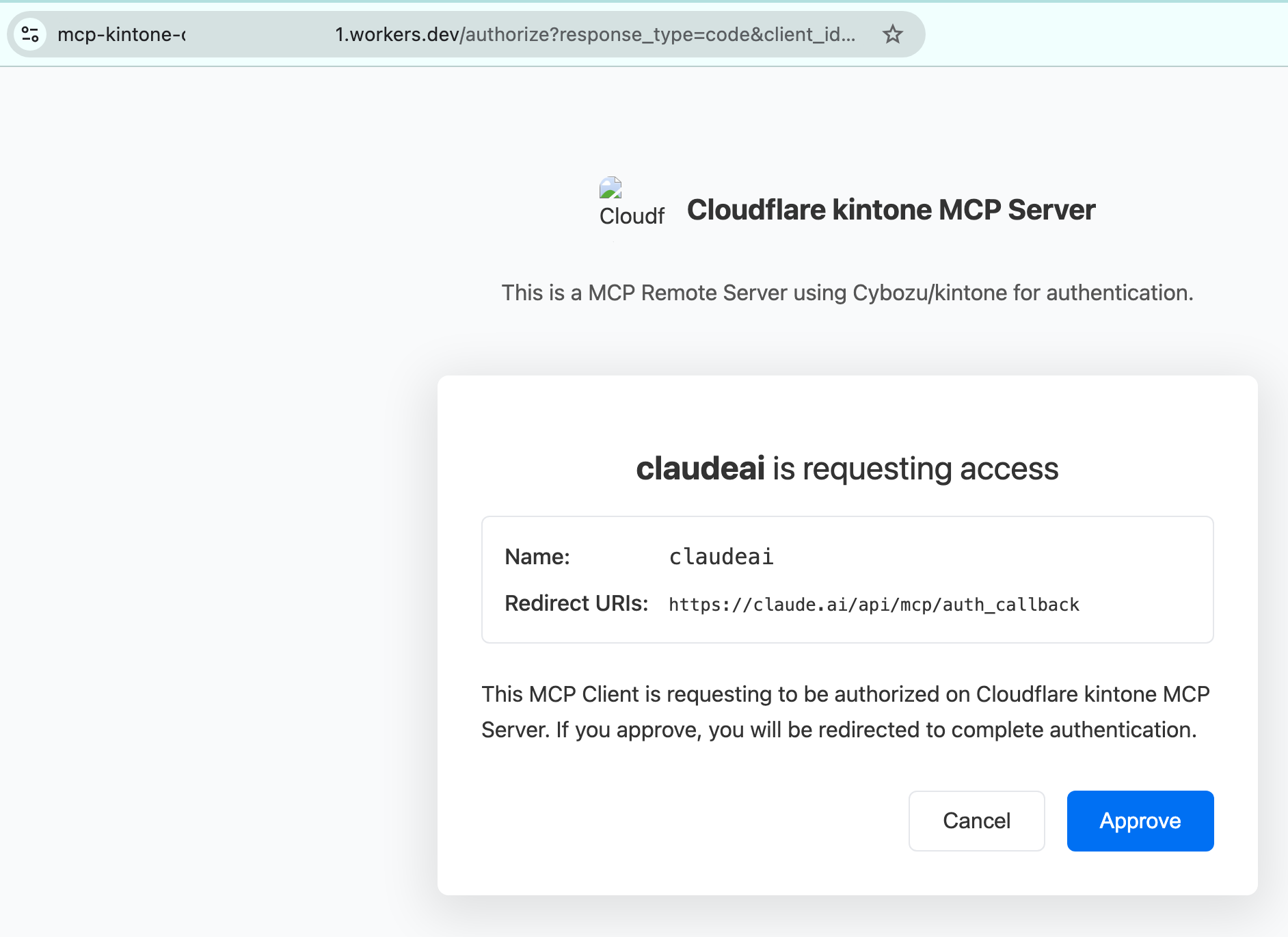Click the monospaced claudeai name value

click(721, 557)
